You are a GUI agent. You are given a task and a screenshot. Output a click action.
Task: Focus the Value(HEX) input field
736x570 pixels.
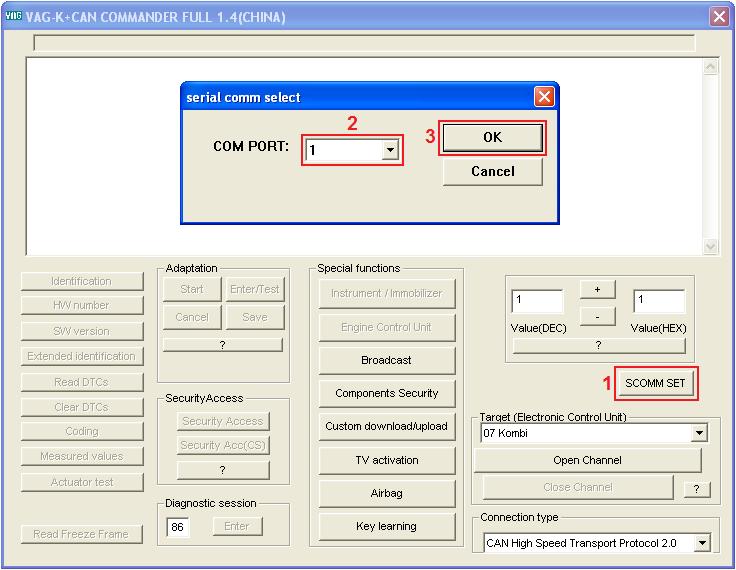[659, 301]
